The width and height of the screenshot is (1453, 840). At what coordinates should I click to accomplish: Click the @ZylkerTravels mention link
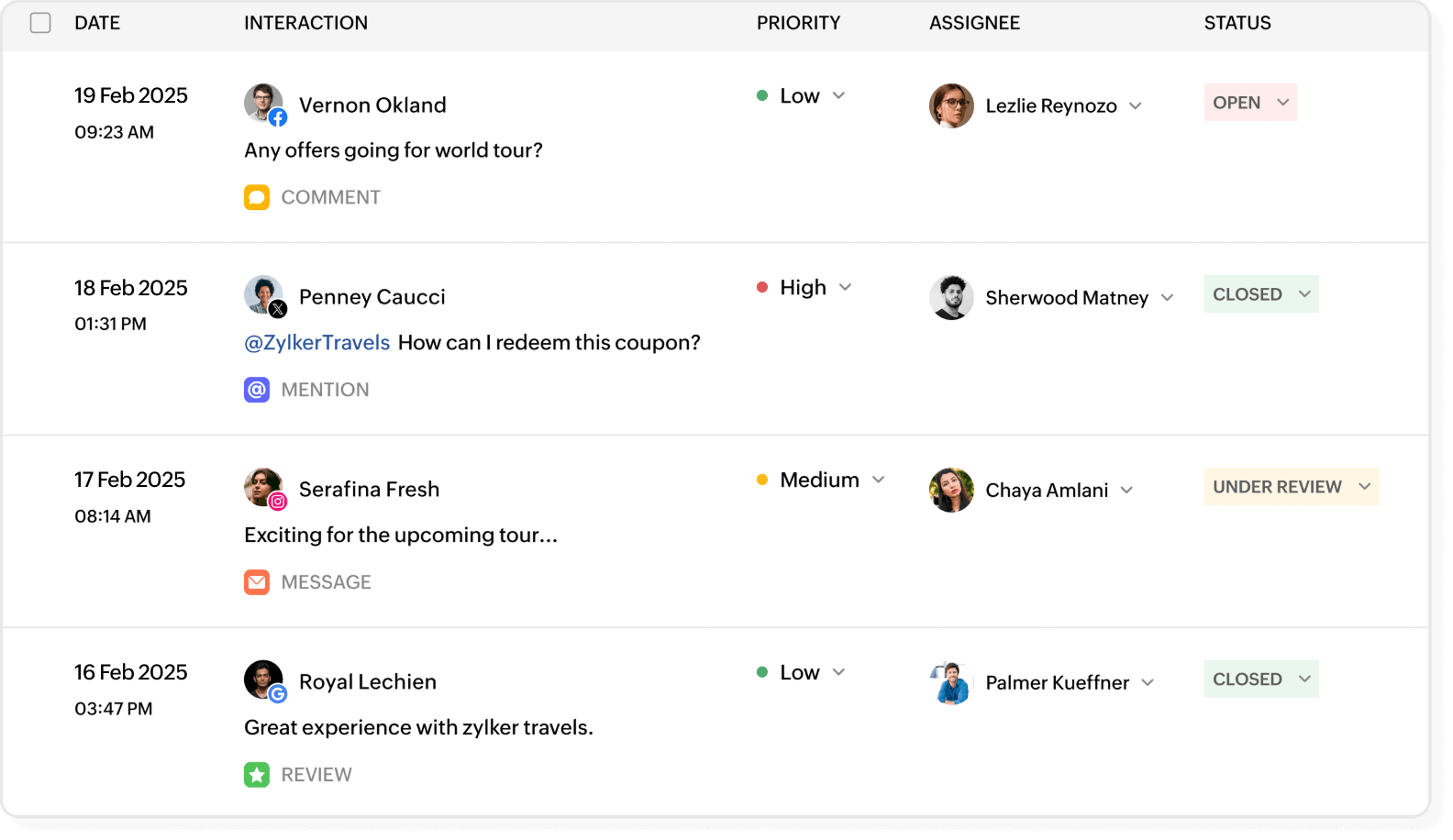pos(316,342)
